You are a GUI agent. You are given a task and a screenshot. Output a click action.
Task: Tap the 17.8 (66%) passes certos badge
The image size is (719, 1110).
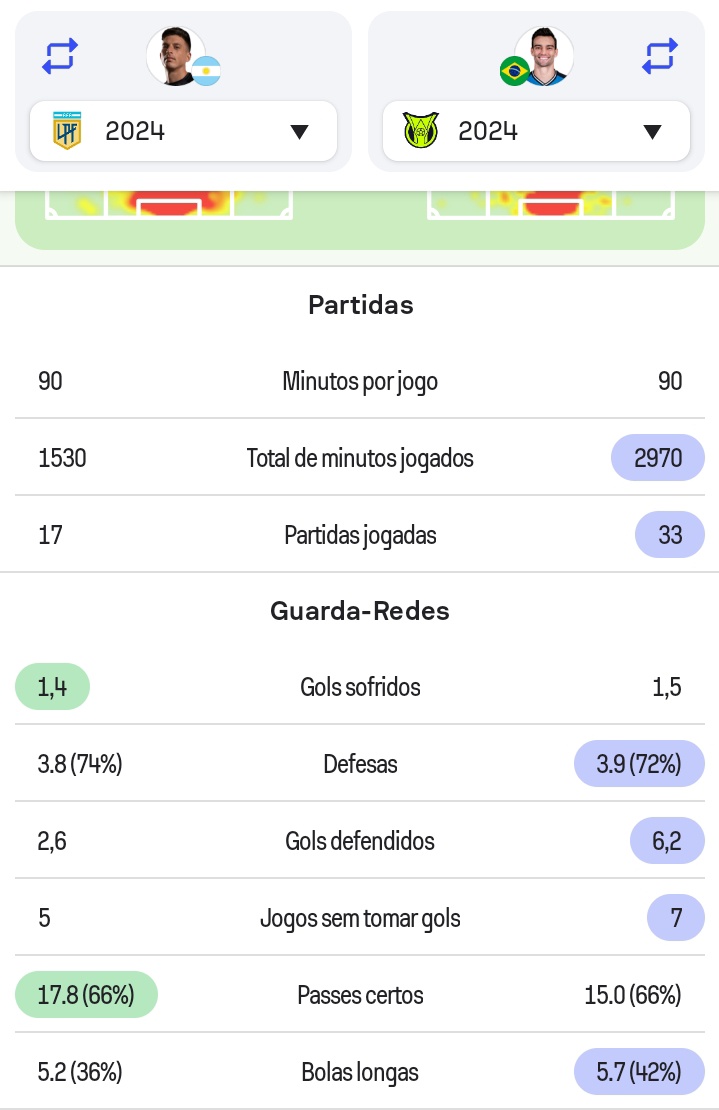point(86,995)
